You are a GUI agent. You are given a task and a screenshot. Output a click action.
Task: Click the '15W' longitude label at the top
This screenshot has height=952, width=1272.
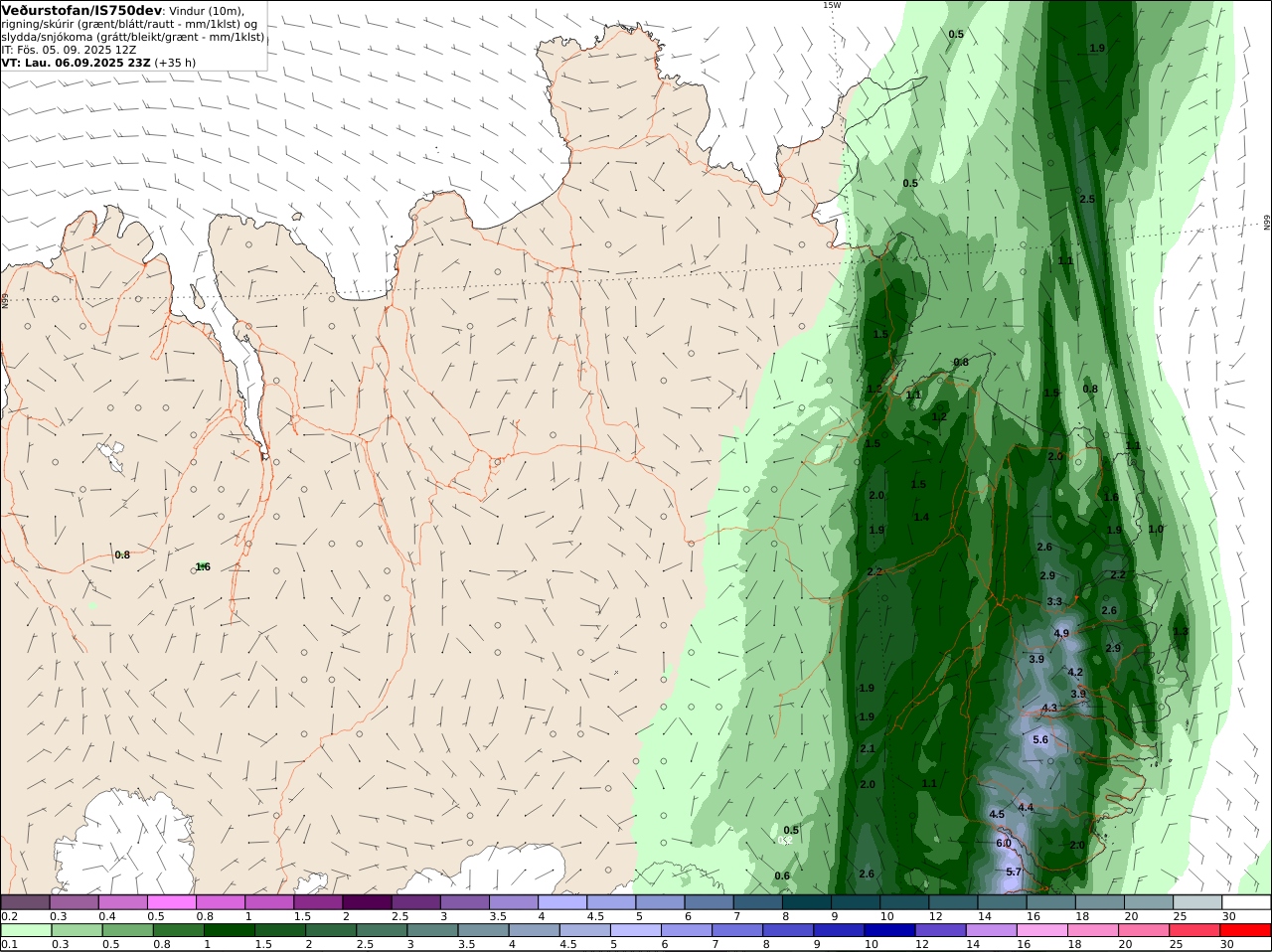(x=831, y=5)
